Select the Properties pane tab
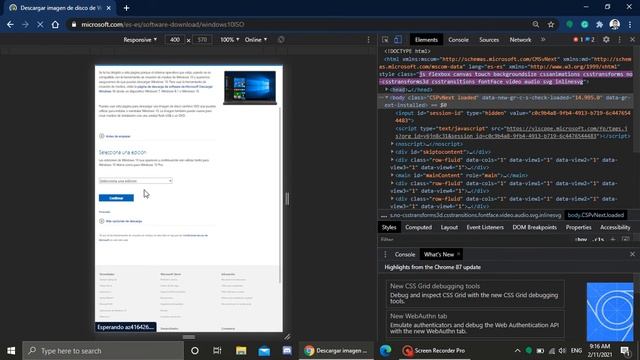This screenshot has height=360, width=640. tap(578, 227)
